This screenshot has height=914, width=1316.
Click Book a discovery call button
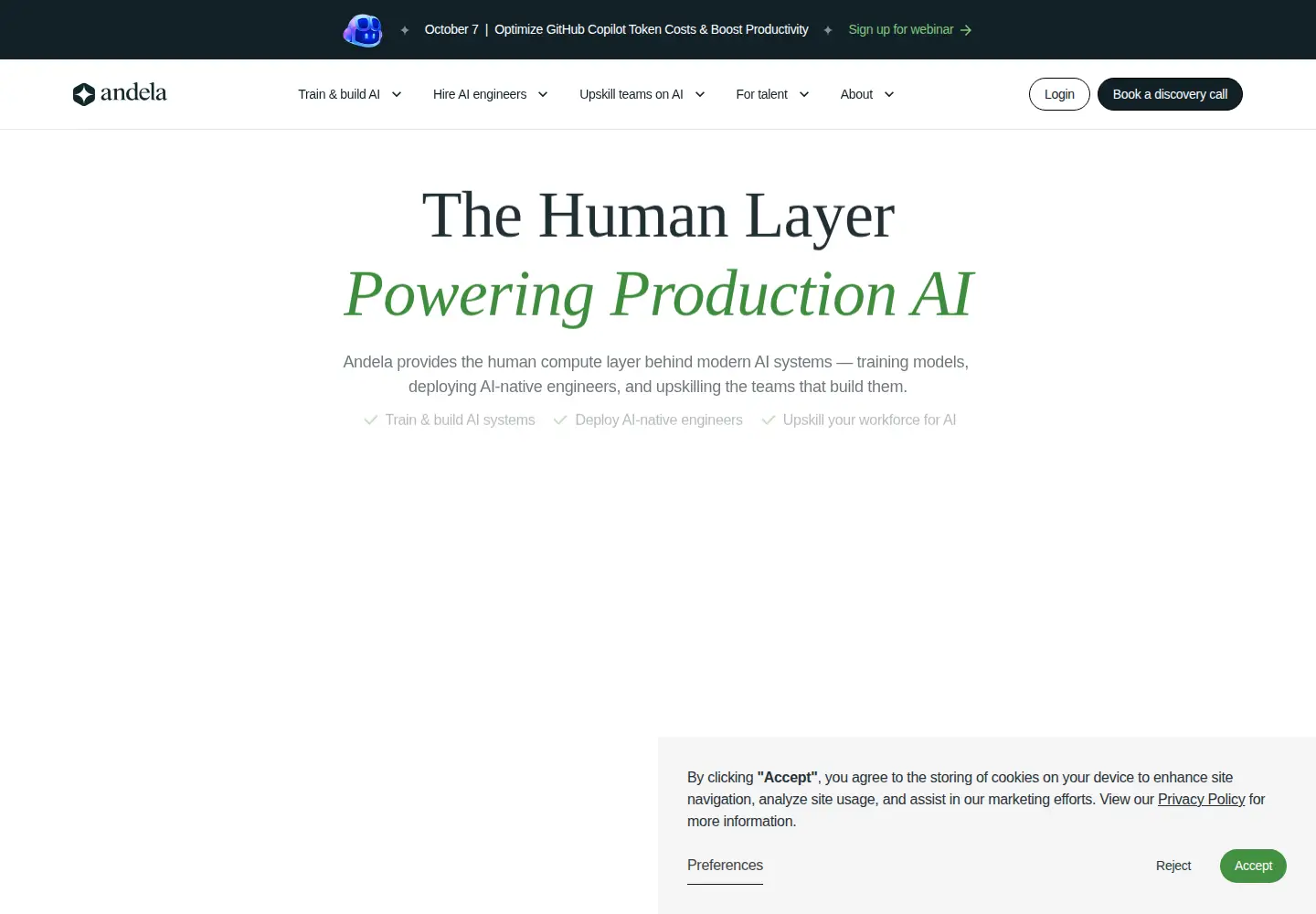point(1170,94)
